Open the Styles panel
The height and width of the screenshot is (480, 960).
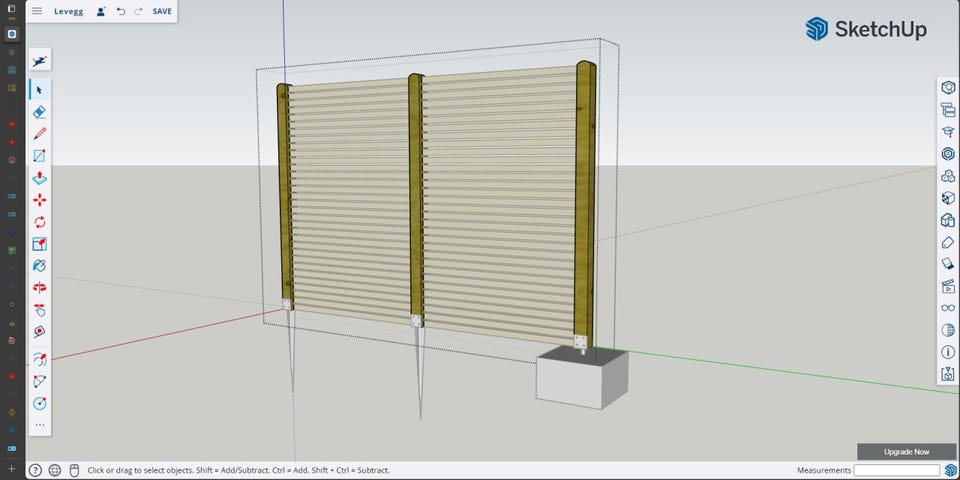[948, 220]
